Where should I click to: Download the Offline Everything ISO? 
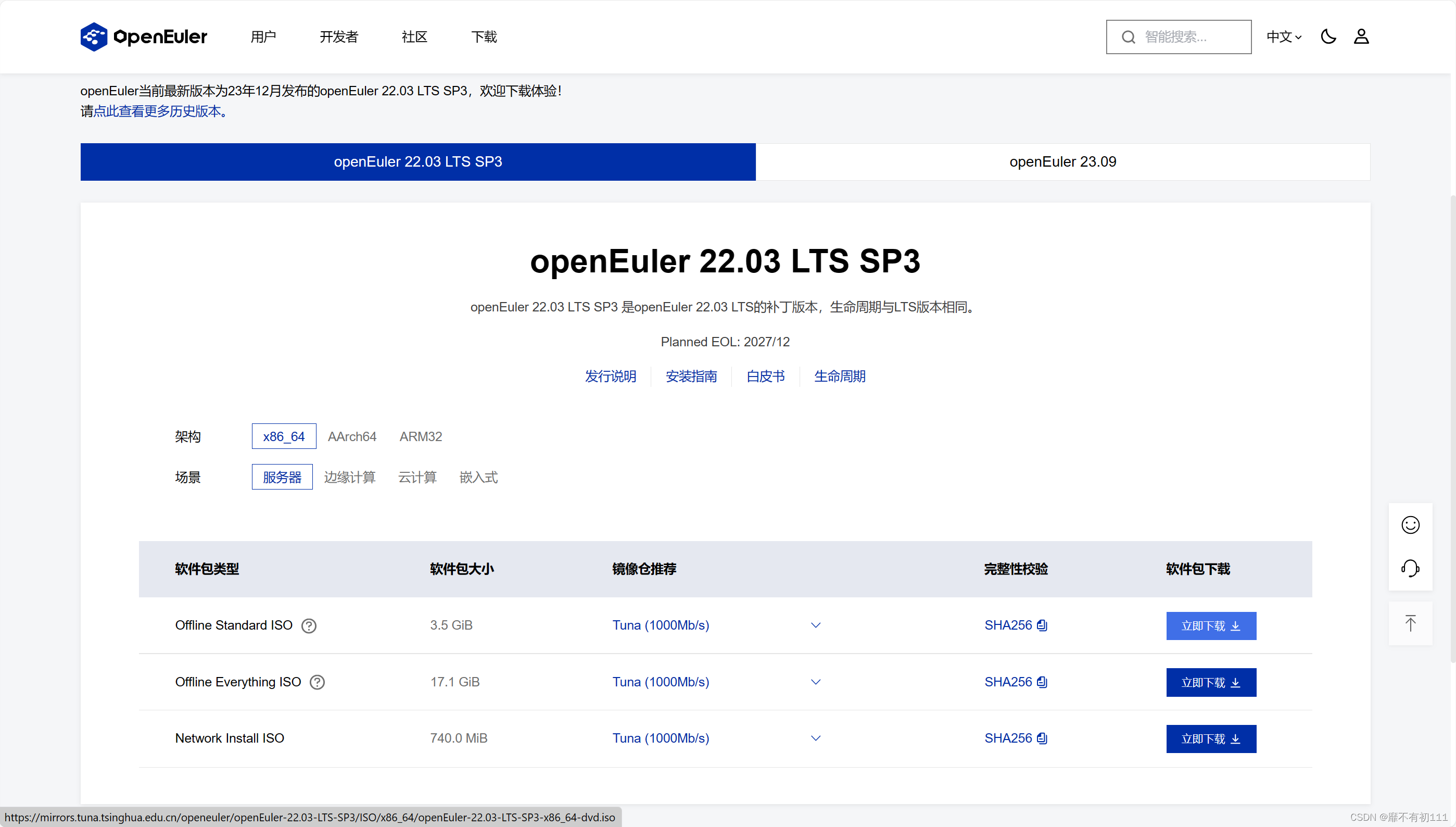click(1211, 683)
